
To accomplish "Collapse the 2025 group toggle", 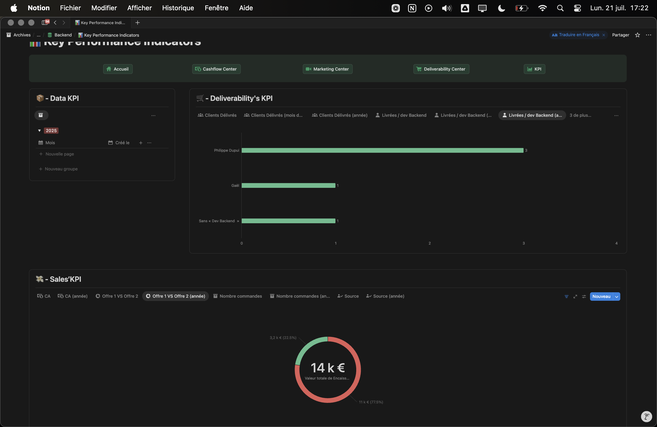I will coord(39,130).
